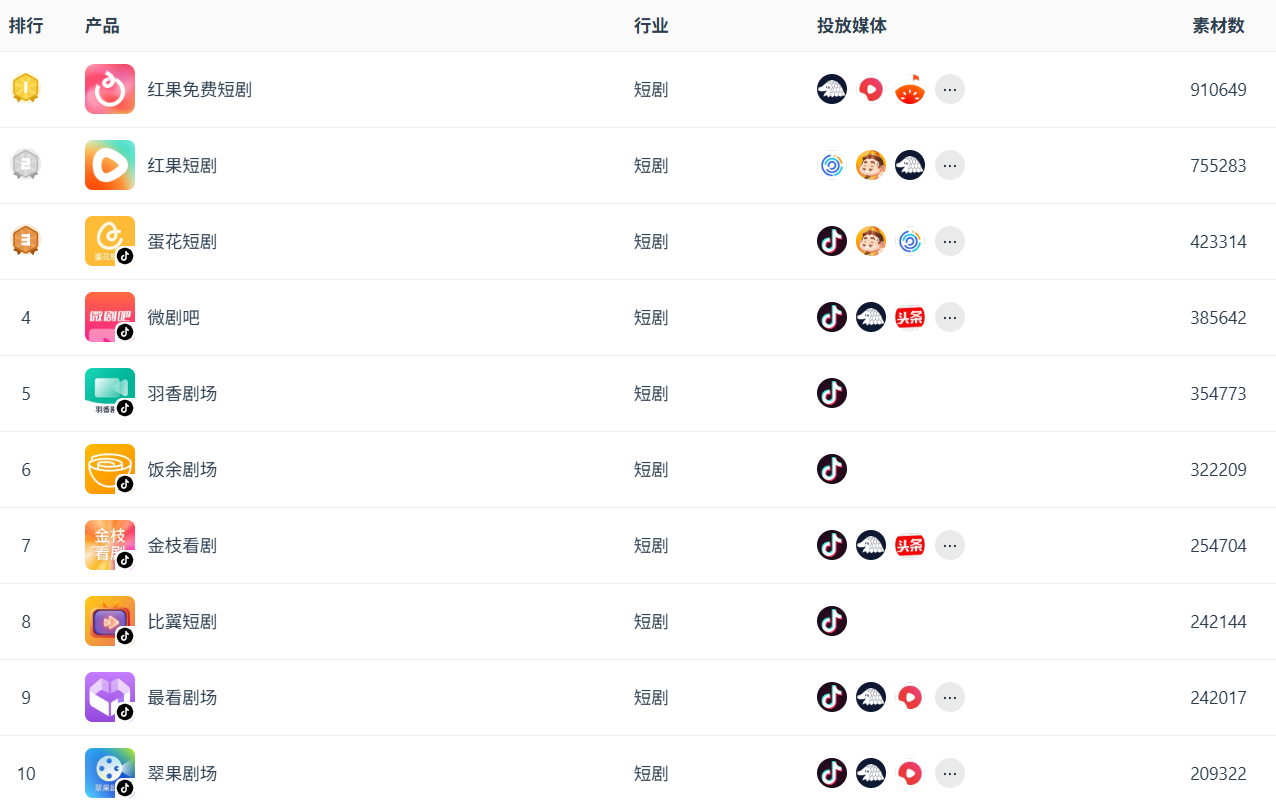Click the 比翼短剧 TV icon
Image resolution: width=1276 pixels, height=810 pixels.
(x=110, y=621)
